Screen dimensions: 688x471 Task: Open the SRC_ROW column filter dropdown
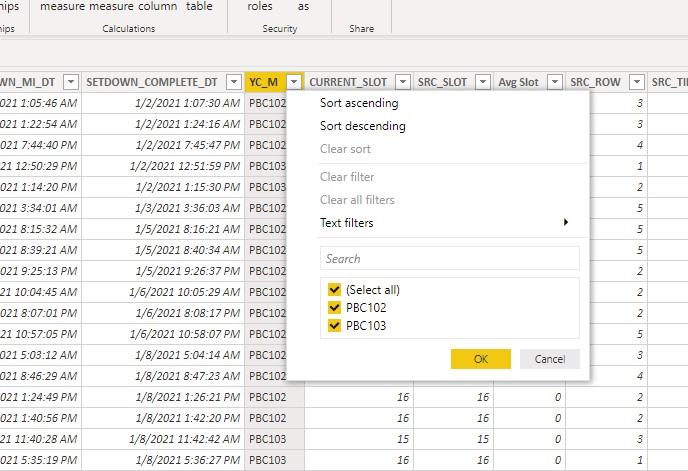click(x=637, y=82)
